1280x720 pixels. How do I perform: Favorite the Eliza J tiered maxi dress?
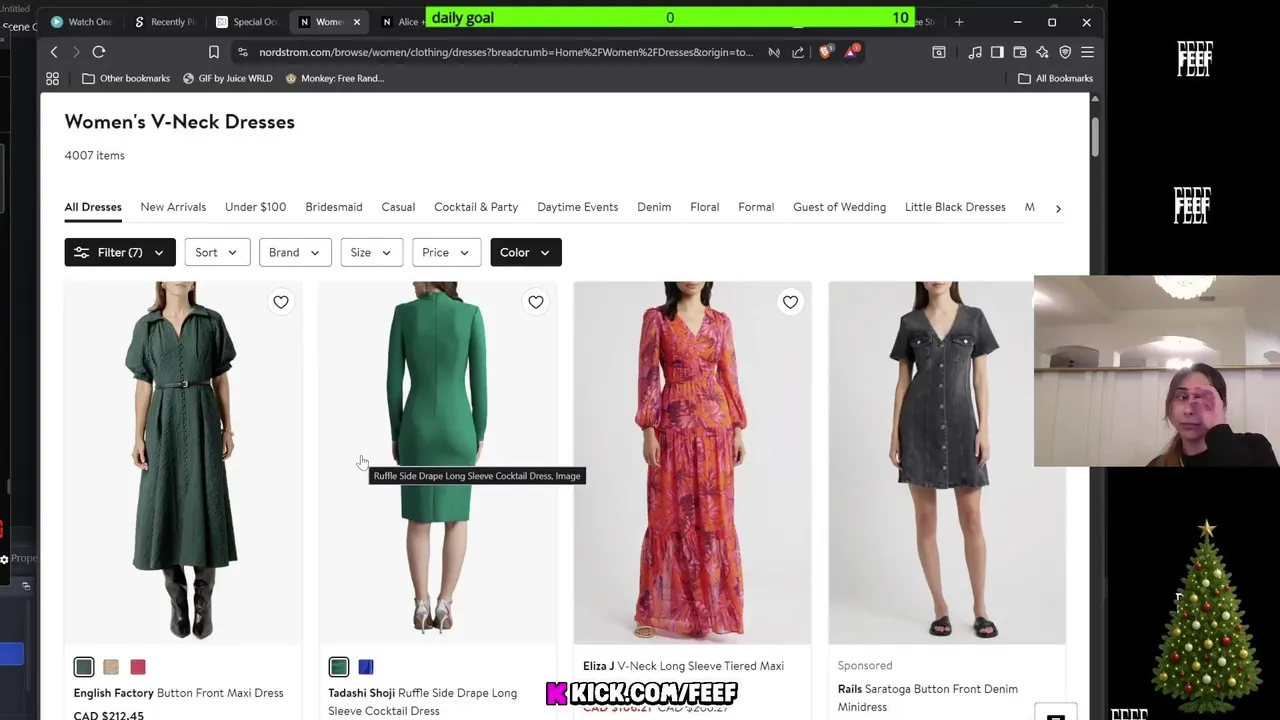click(x=791, y=302)
